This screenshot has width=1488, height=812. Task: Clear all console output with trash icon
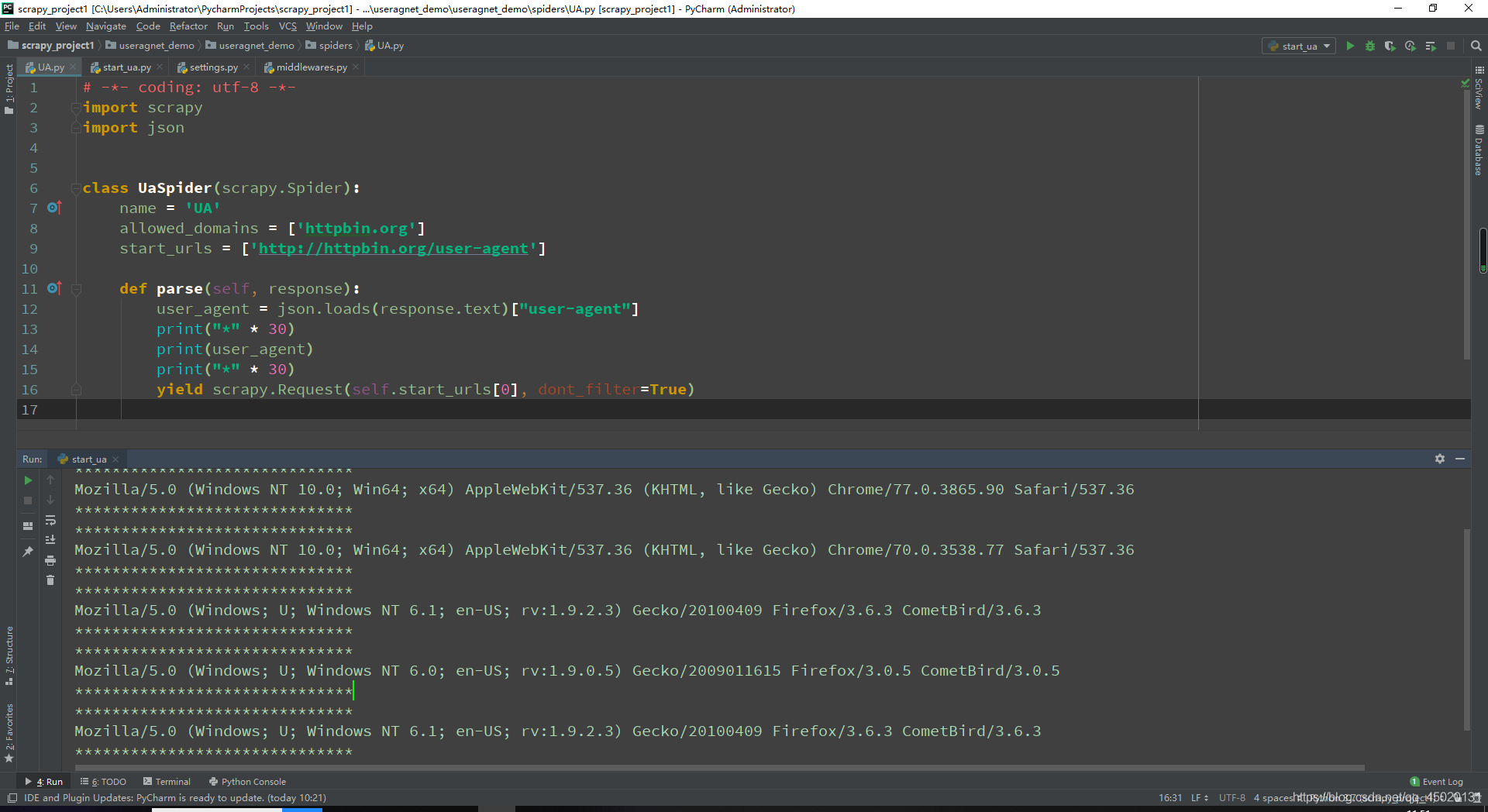click(x=50, y=580)
